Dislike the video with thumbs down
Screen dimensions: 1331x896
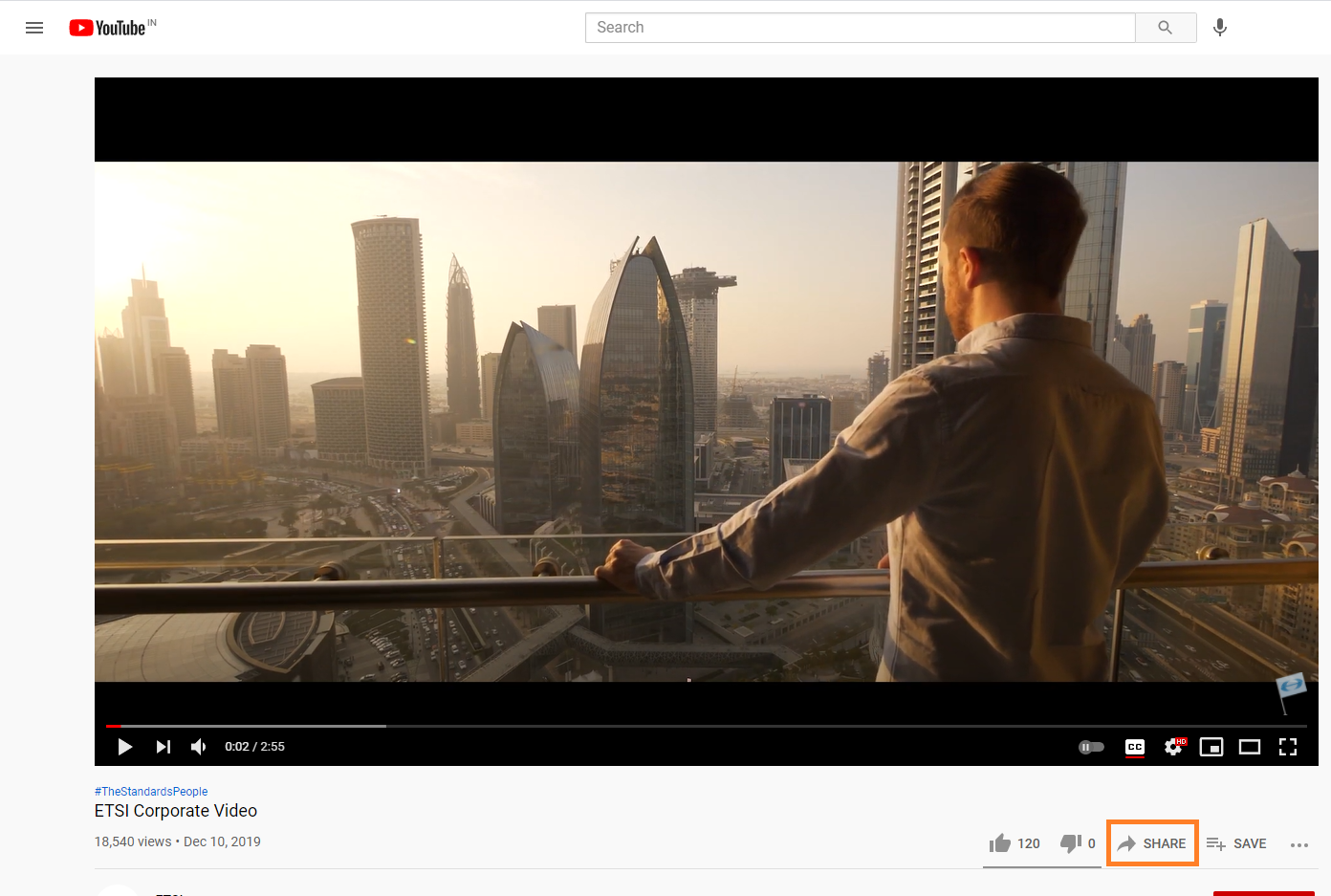(1078, 843)
